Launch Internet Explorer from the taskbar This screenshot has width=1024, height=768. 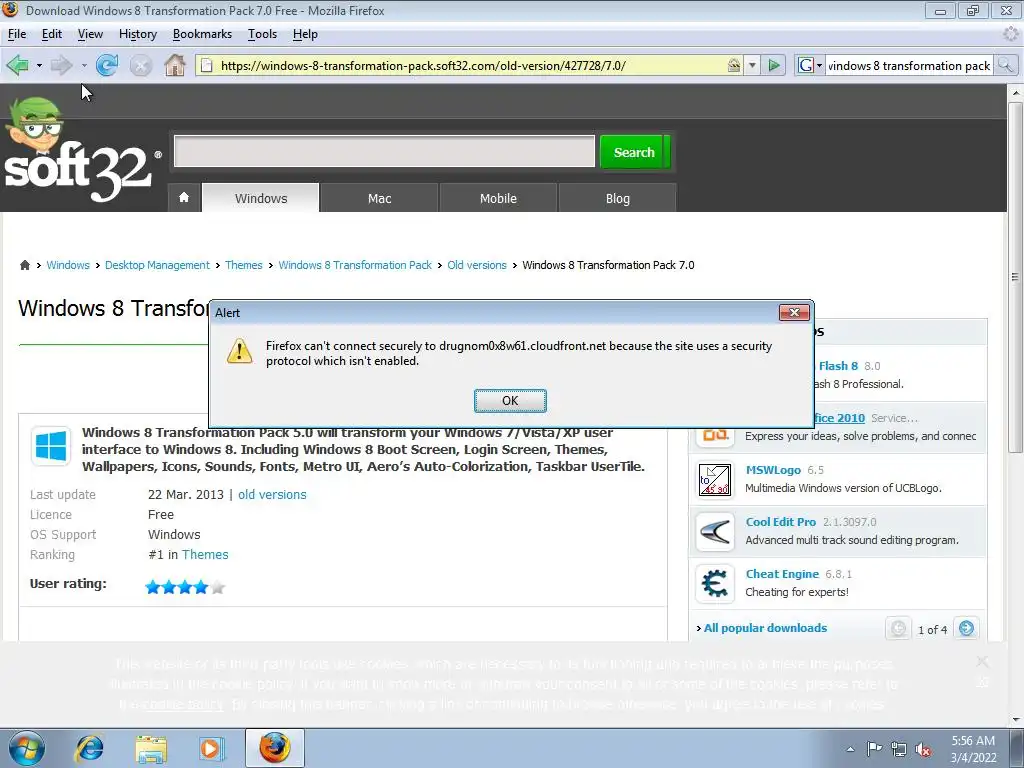tap(89, 748)
